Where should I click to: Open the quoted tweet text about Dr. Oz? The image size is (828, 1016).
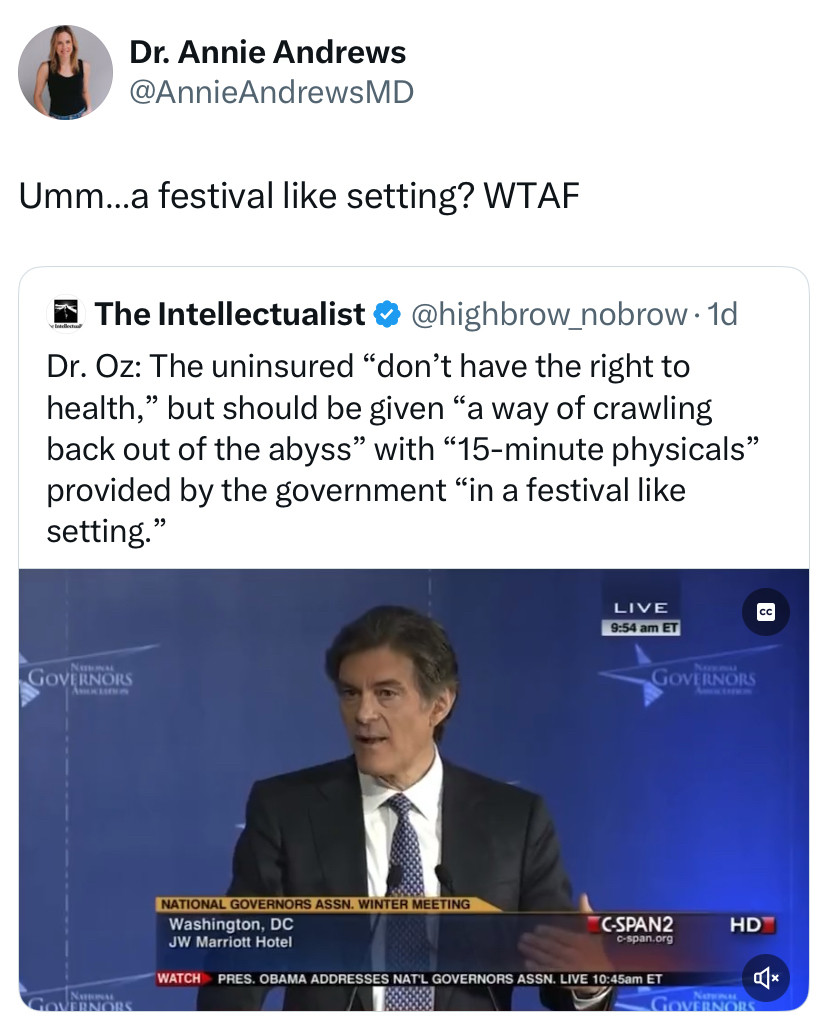click(x=402, y=448)
